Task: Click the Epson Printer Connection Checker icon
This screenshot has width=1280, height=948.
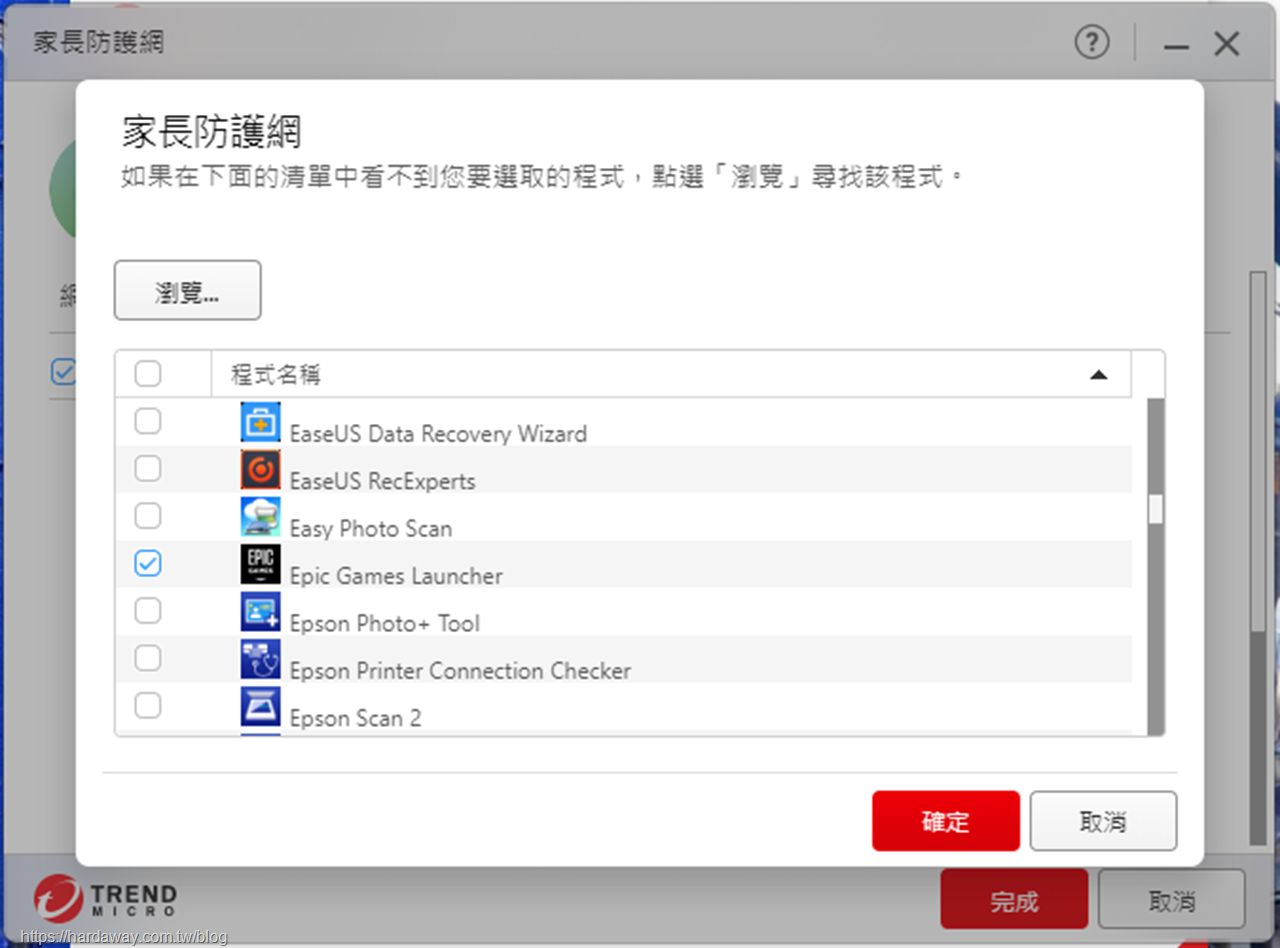Action: (261, 659)
